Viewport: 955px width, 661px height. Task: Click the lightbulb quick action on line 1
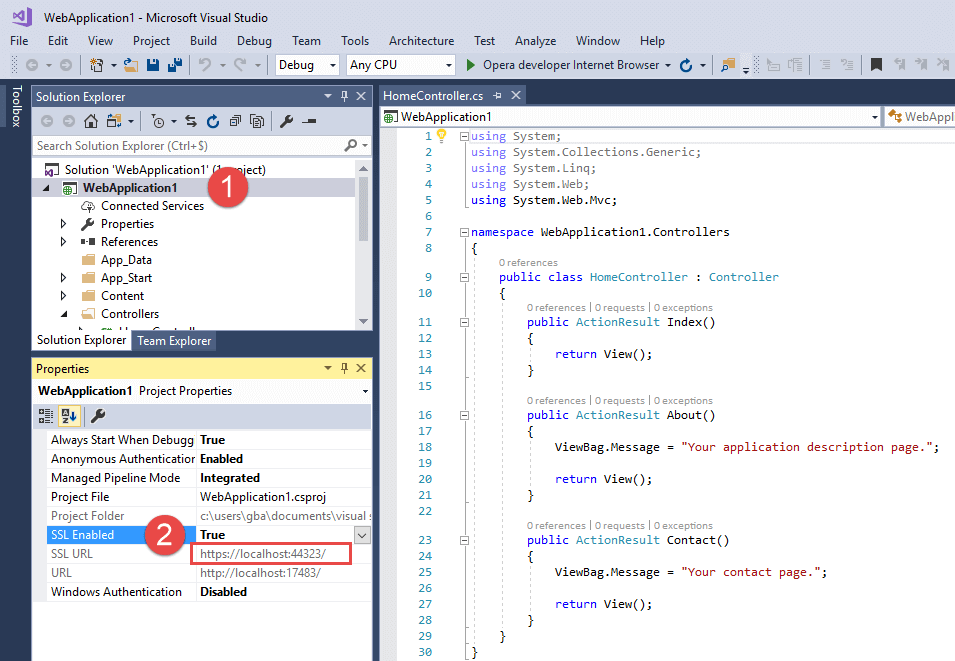point(442,136)
